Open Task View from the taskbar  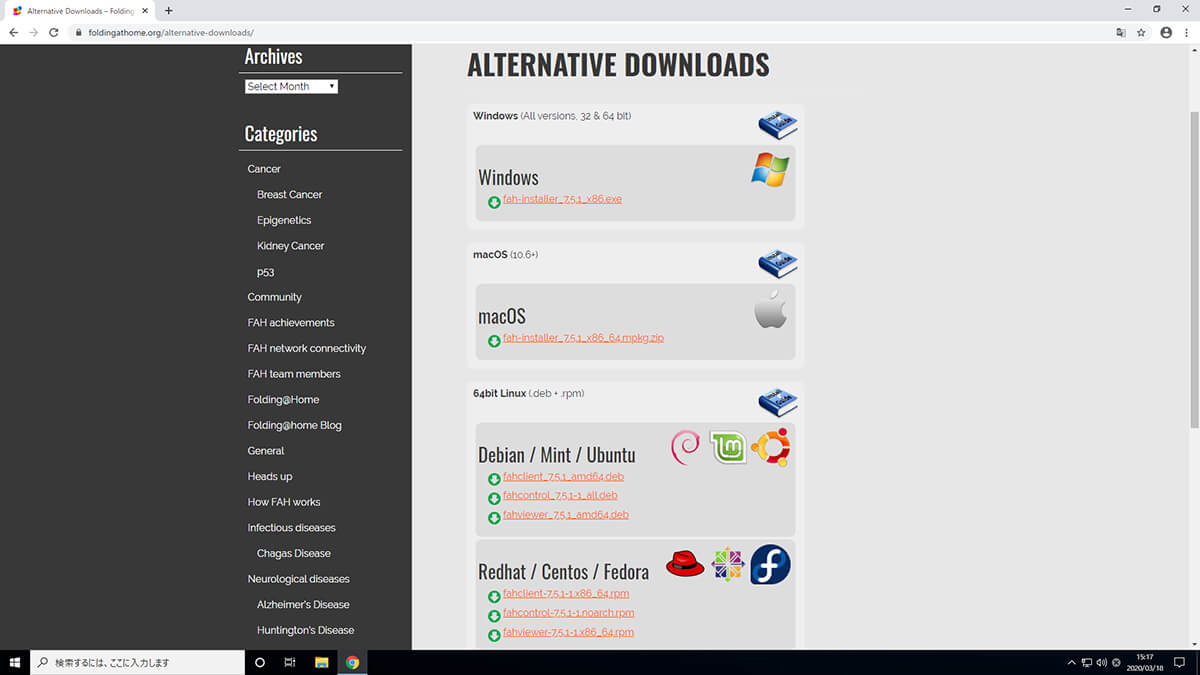(x=290, y=662)
